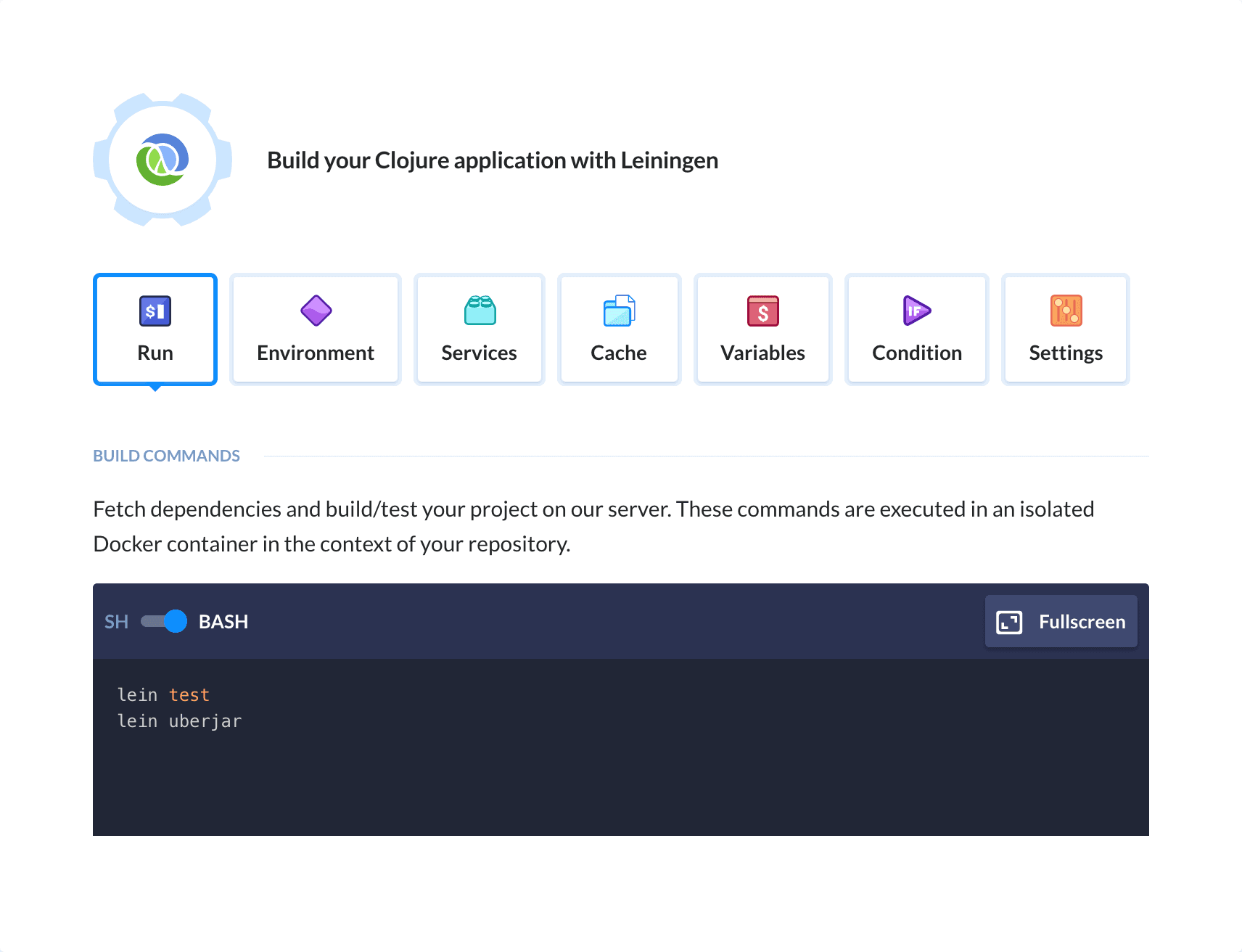Click the Environment diamond icon

pos(315,311)
